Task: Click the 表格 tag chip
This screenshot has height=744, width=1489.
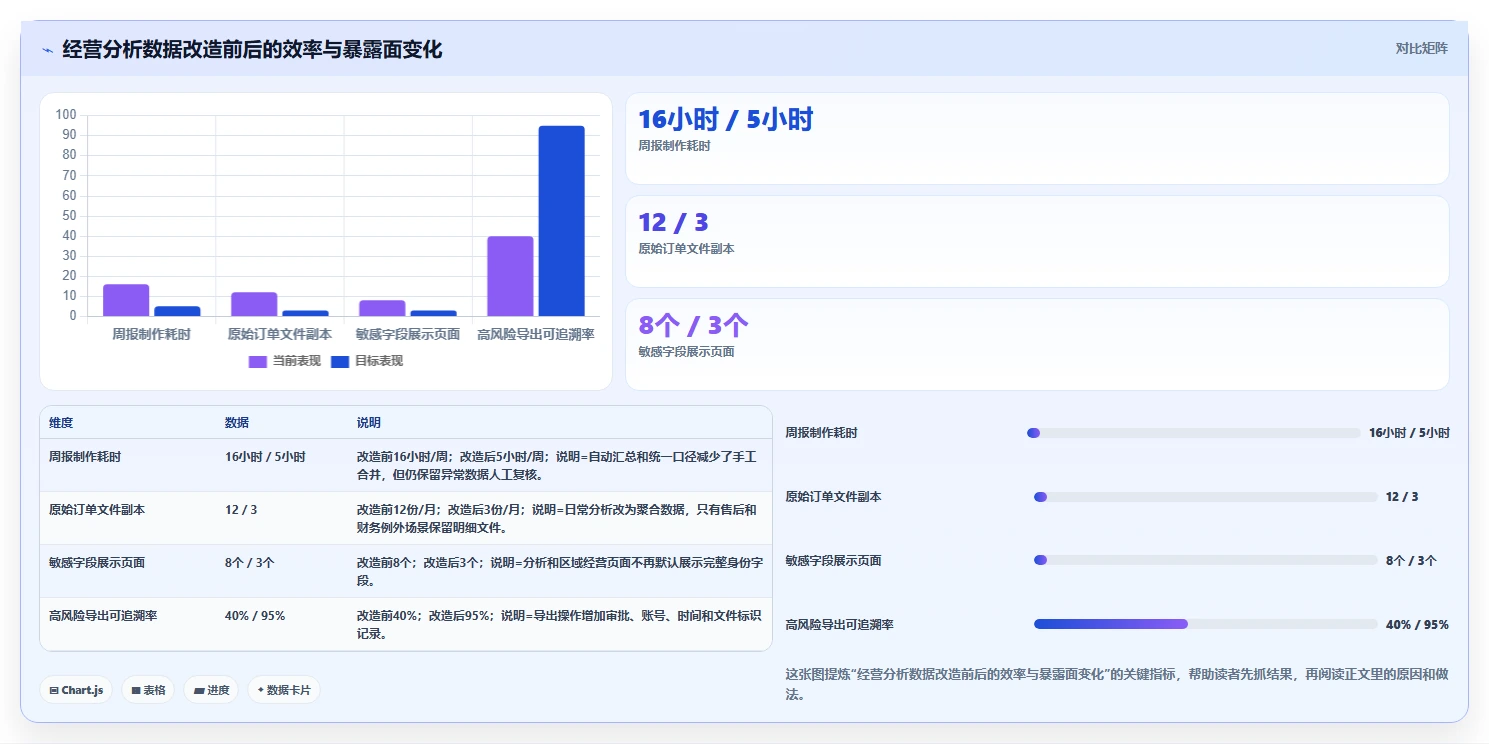Action: [x=148, y=690]
